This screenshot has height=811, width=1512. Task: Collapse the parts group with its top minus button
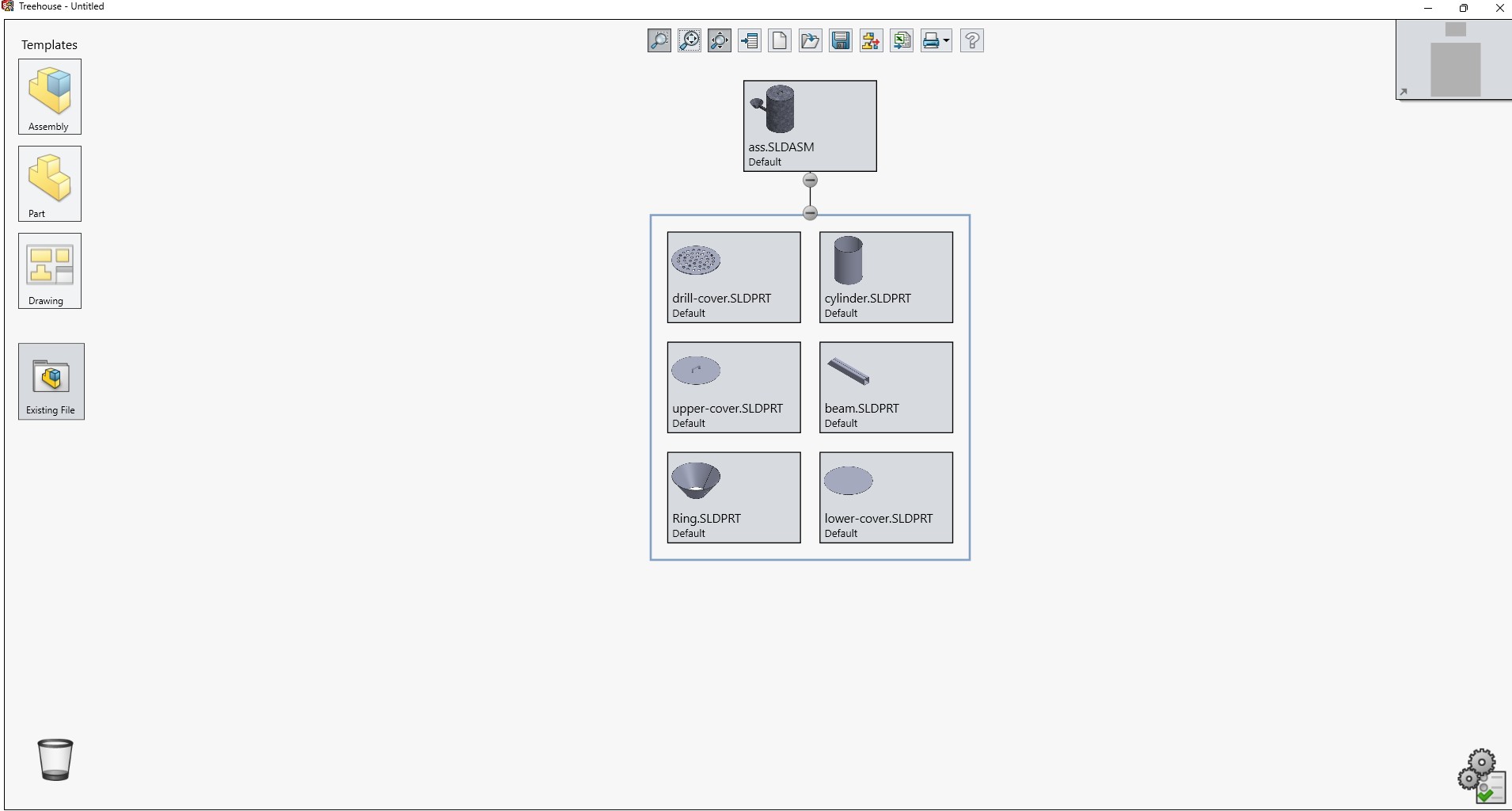pyautogui.click(x=810, y=213)
